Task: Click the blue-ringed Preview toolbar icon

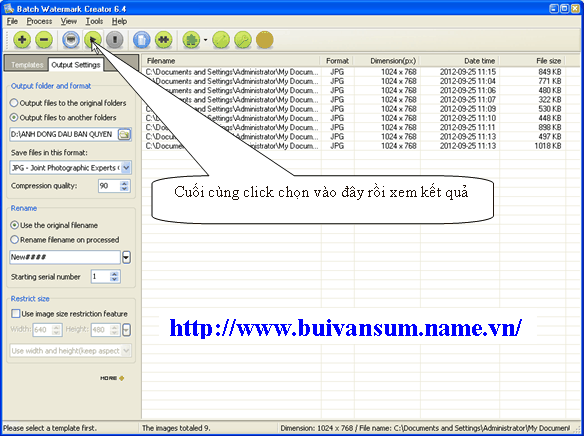Action: 71,40
